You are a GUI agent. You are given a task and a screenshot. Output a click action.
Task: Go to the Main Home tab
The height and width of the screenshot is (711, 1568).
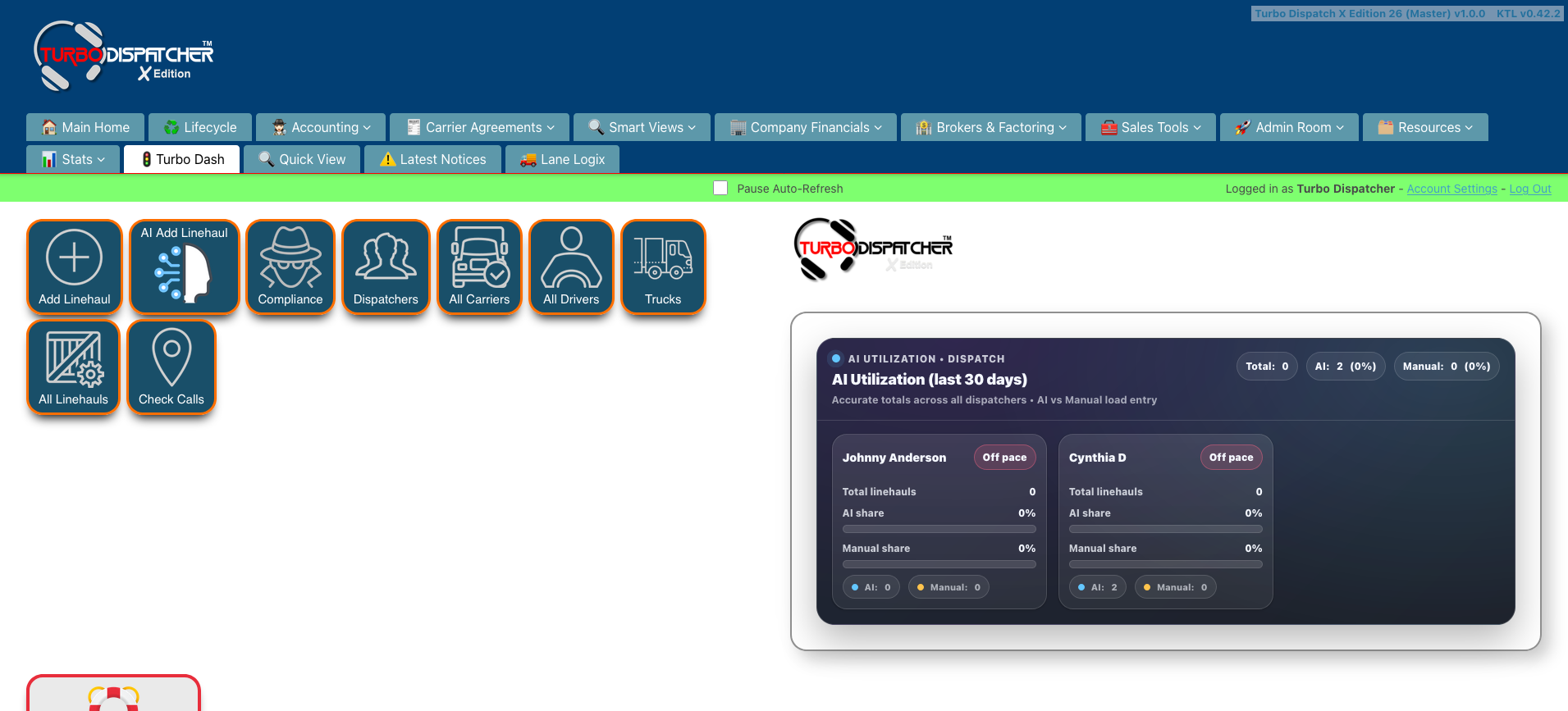coord(85,127)
